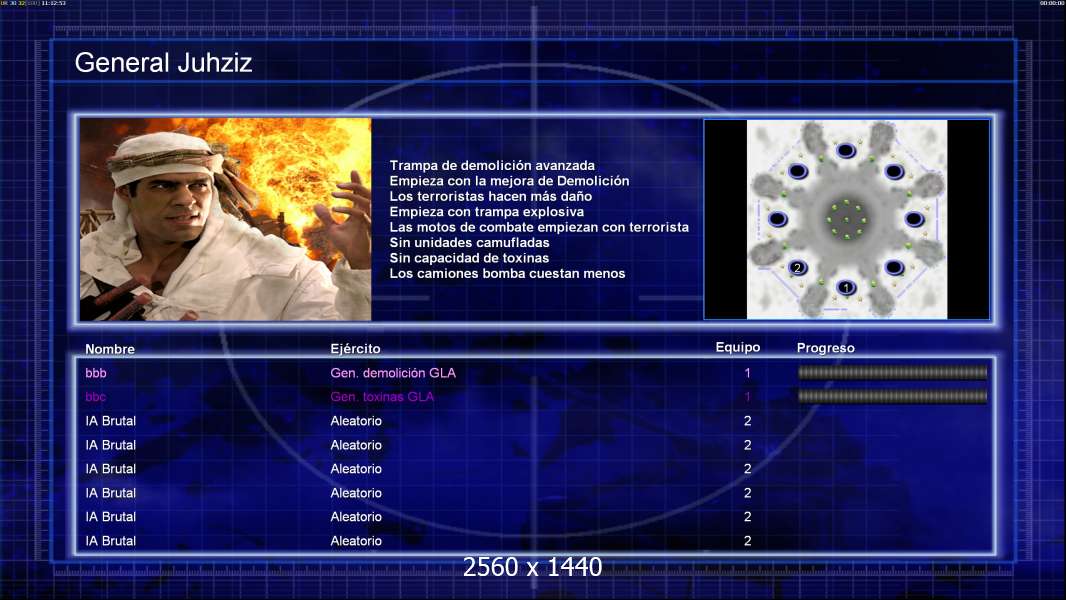Click start position marker 2 on the map
Viewport: 1066px width, 600px height.
[x=797, y=268]
